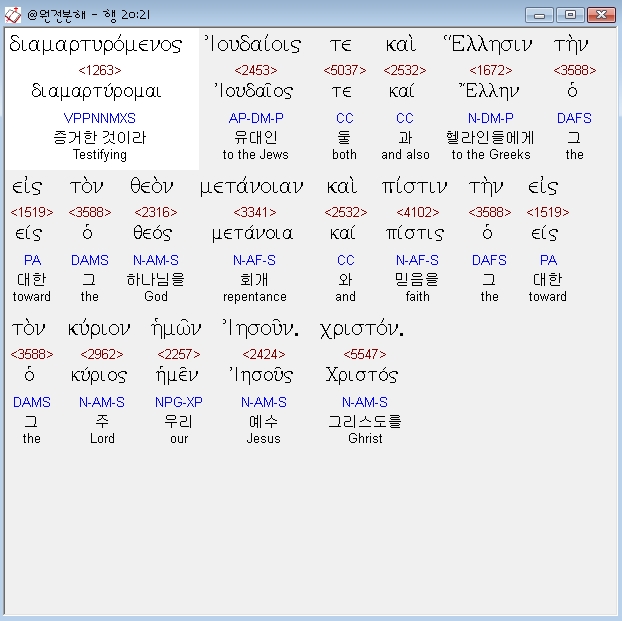The image size is (622, 621).
Task: Click gloss 'our'
Action: (x=179, y=439)
